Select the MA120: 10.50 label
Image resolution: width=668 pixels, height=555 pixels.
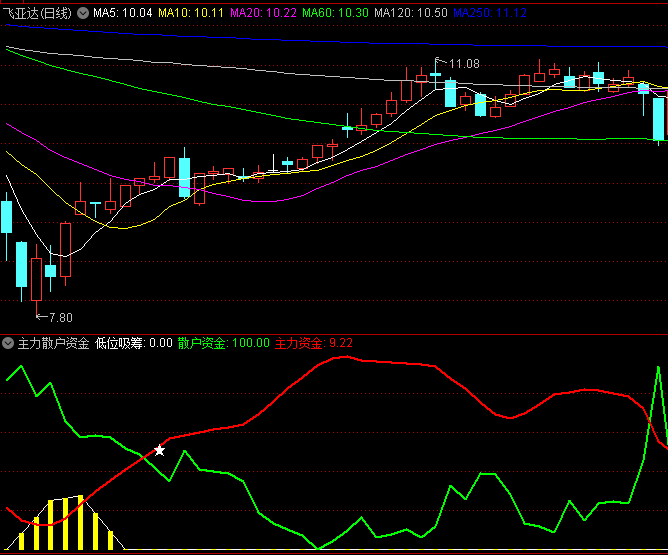coord(411,13)
